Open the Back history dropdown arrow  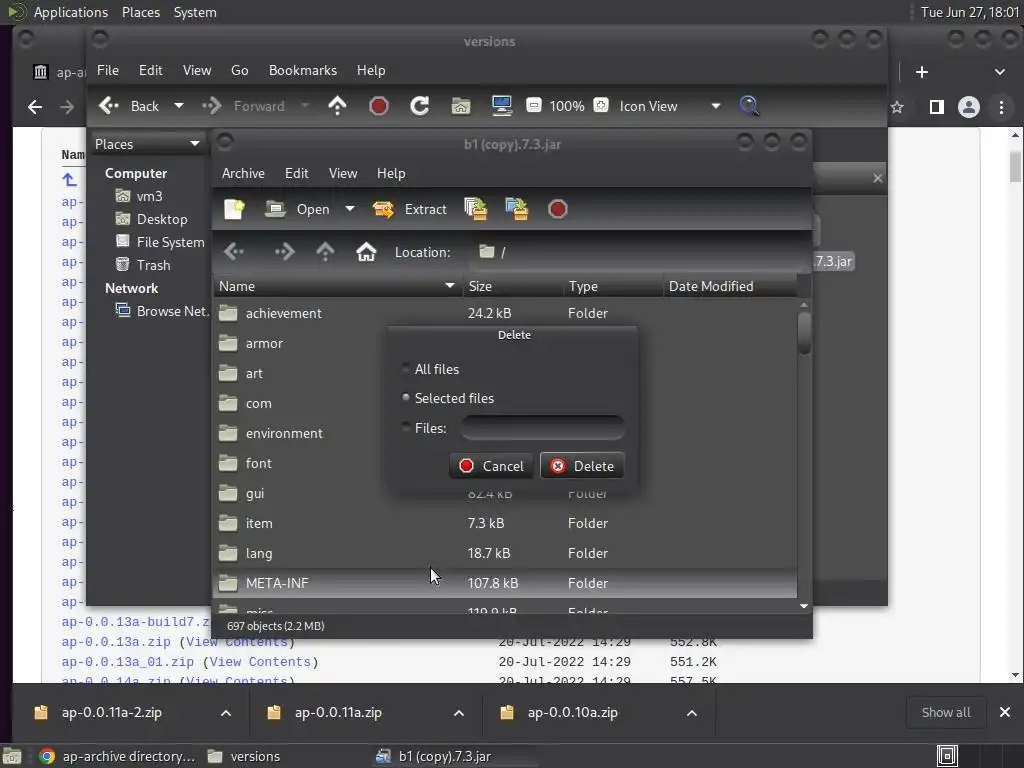(179, 105)
